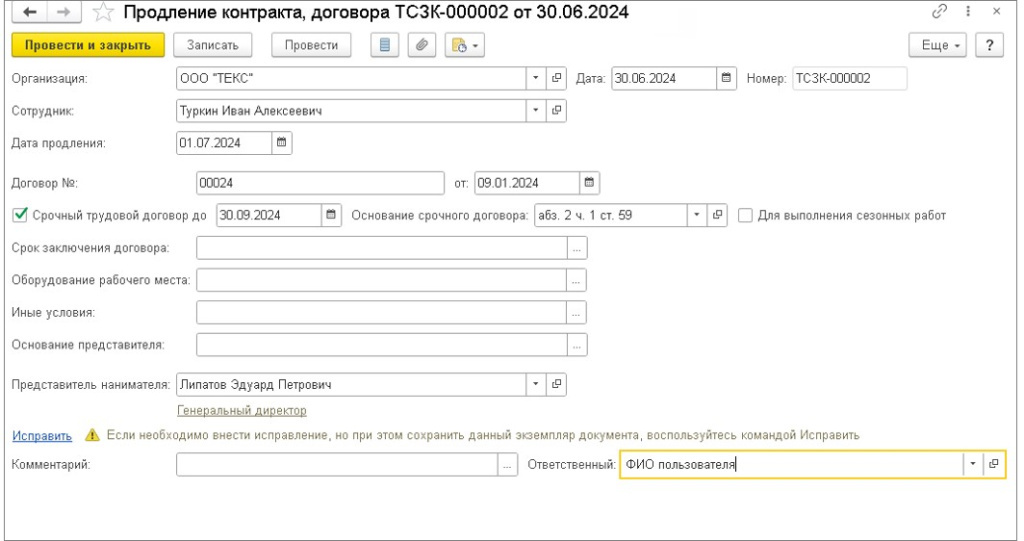1024x541 pixels.
Task: Click the Провести и закрыть button
Action: tap(87, 45)
